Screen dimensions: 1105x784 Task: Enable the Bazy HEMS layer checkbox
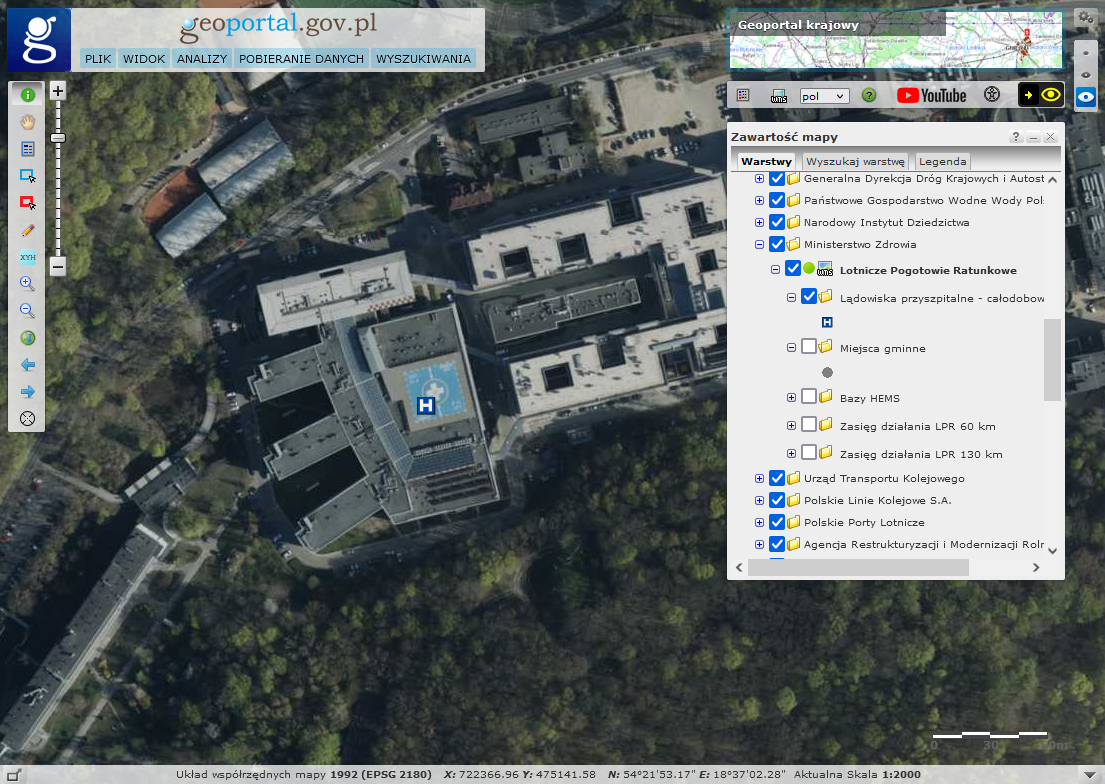[809, 397]
